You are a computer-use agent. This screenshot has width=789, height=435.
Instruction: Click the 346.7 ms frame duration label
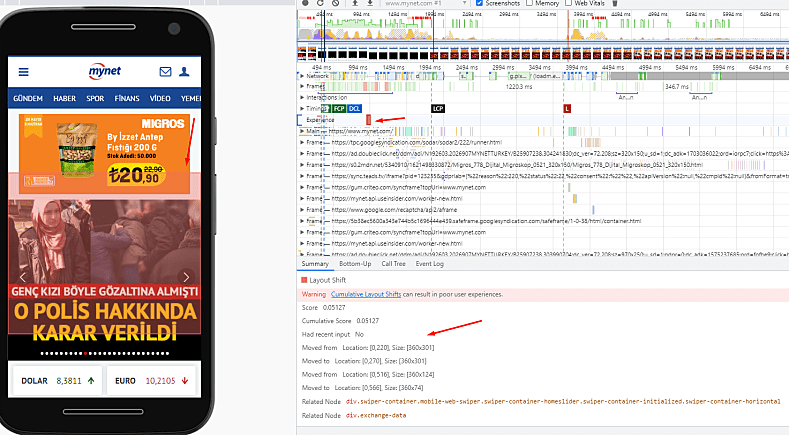pos(677,87)
